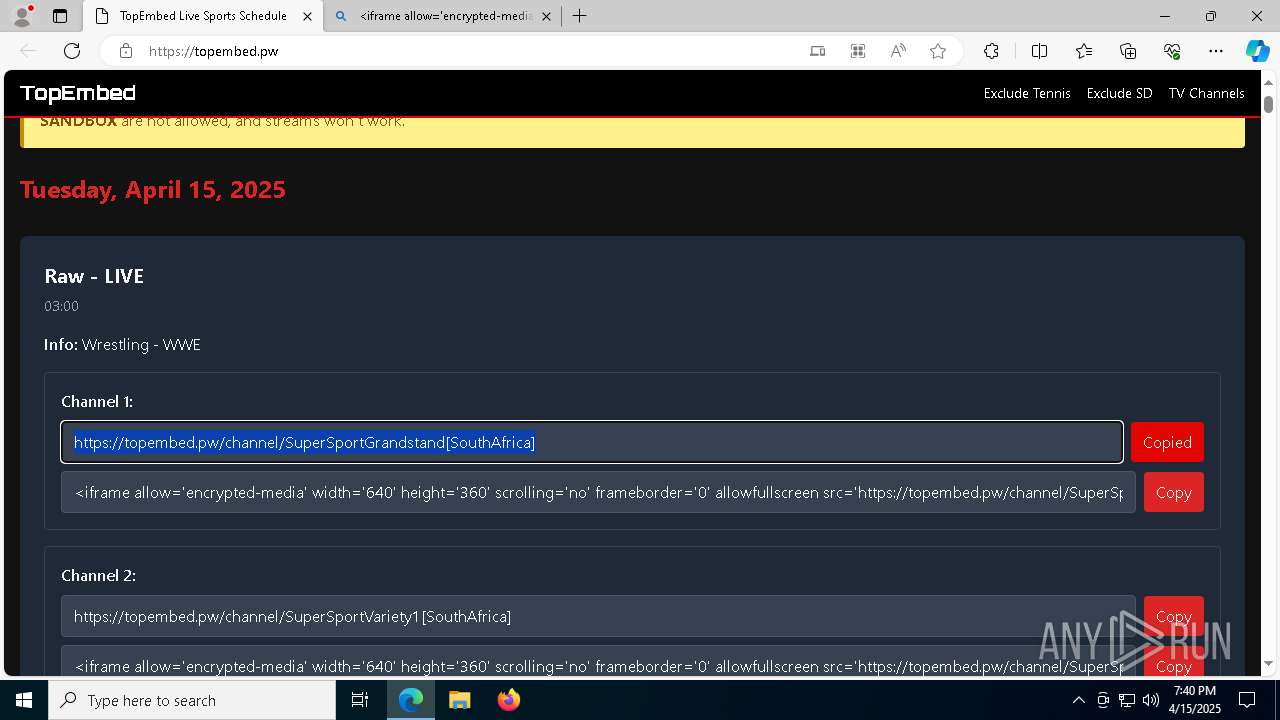
Task: Open the volume control icon
Action: (1151, 700)
